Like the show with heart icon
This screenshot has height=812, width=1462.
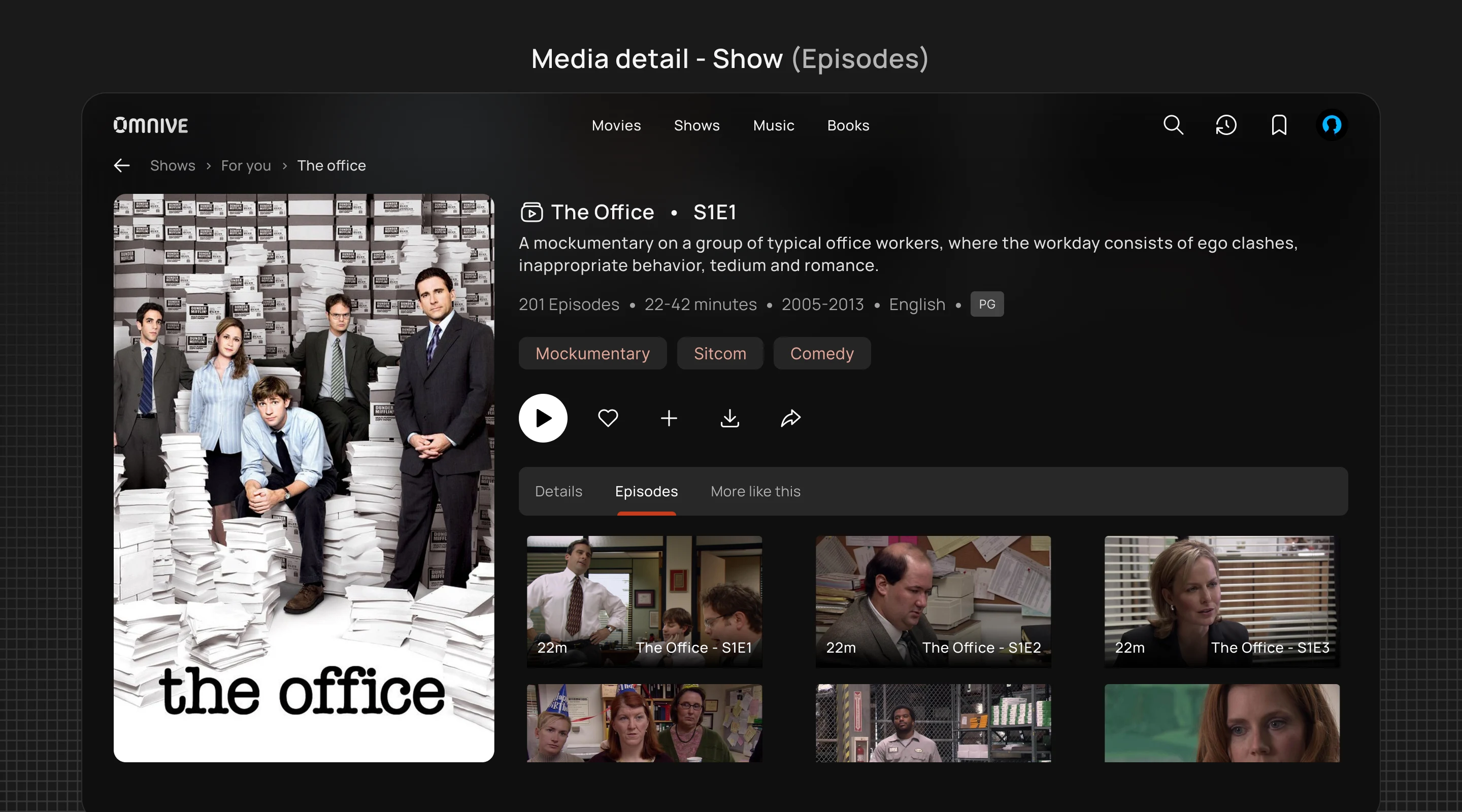point(608,418)
